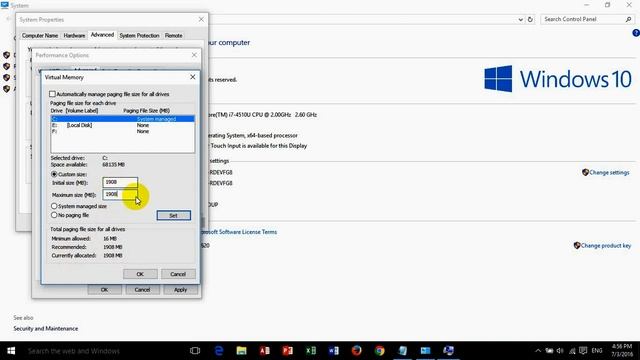This screenshot has height=360, width=640.
Task: Click Cancel in Virtual Memory dialog
Action: click(x=178, y=274)
